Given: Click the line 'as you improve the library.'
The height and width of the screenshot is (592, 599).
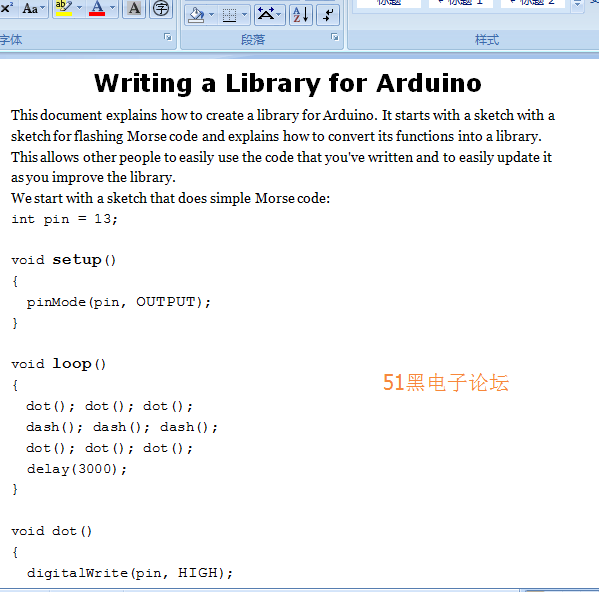Looking at the screenshot, I should point(93,178).
